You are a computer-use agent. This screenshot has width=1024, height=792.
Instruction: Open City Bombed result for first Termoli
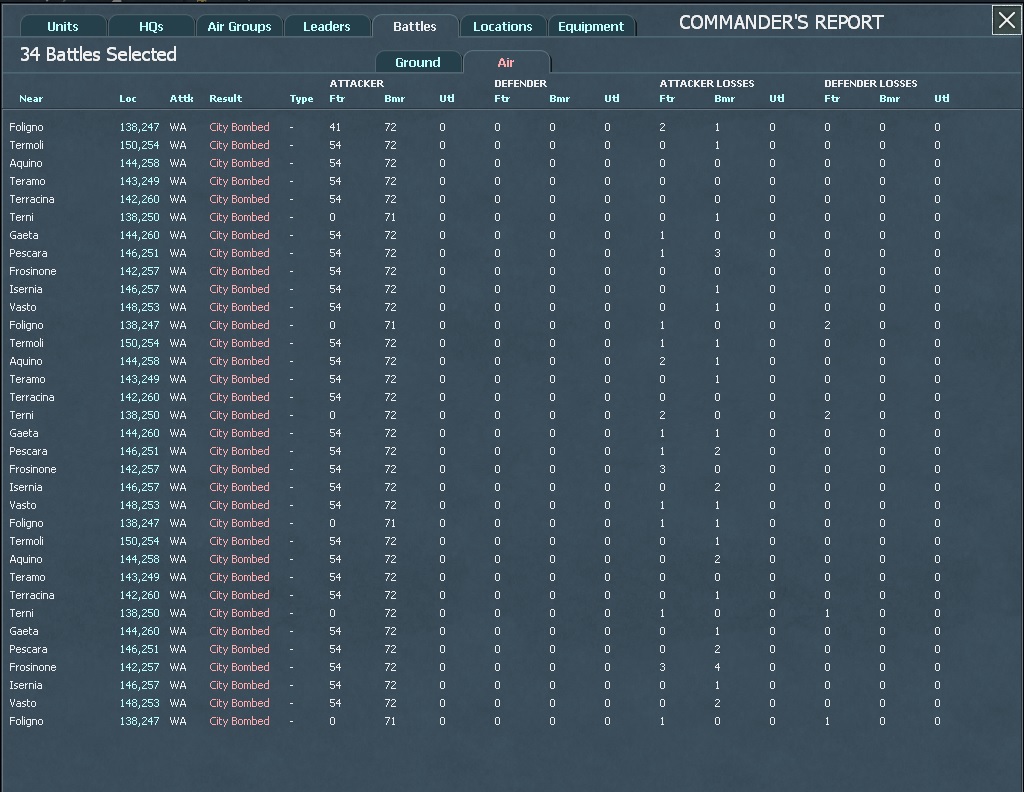click(239, 145)
